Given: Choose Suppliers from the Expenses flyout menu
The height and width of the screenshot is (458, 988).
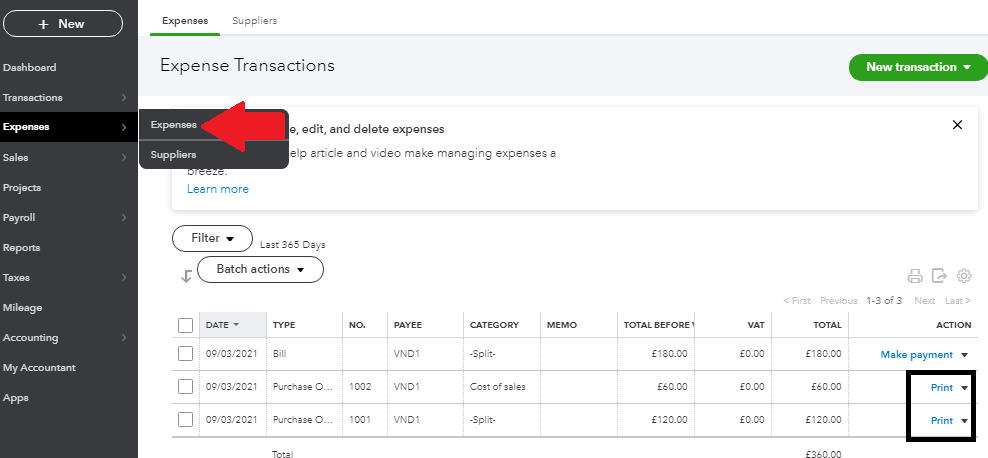Looking at the screenshot, I should [x=174, y=155].
